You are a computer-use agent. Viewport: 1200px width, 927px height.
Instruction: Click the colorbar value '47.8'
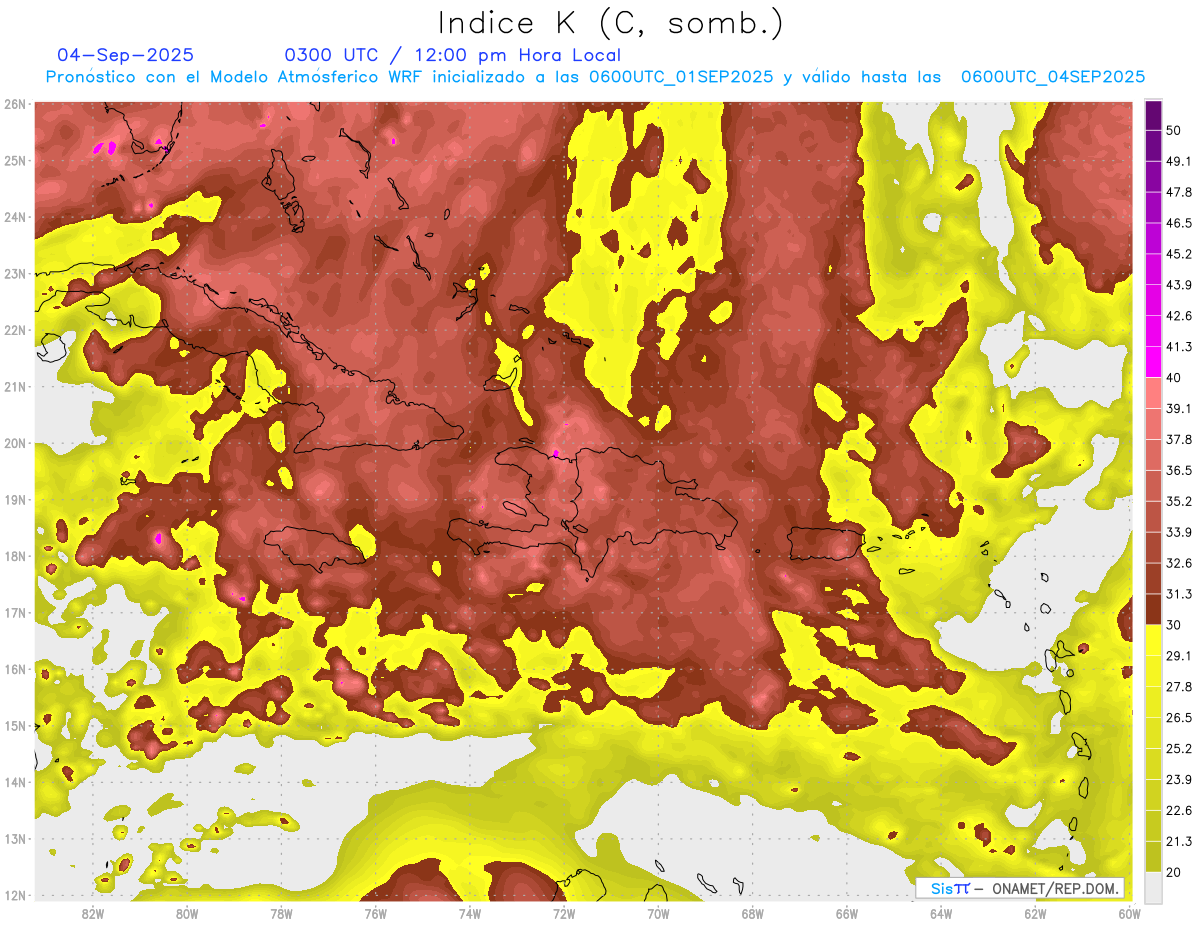(1179, 192)
